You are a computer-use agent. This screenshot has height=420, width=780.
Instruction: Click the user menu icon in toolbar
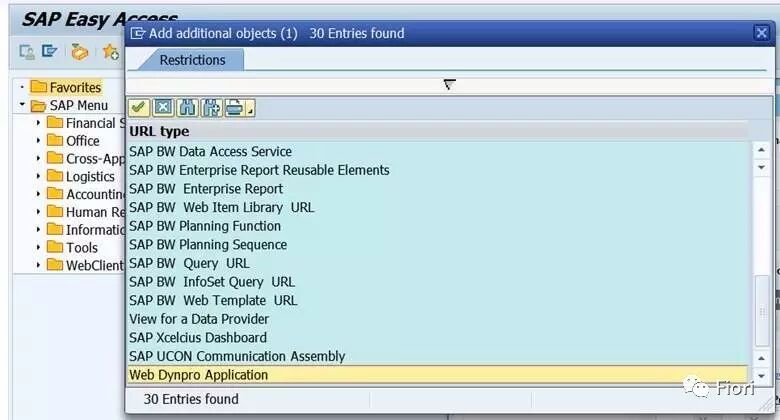click(27, 51)
